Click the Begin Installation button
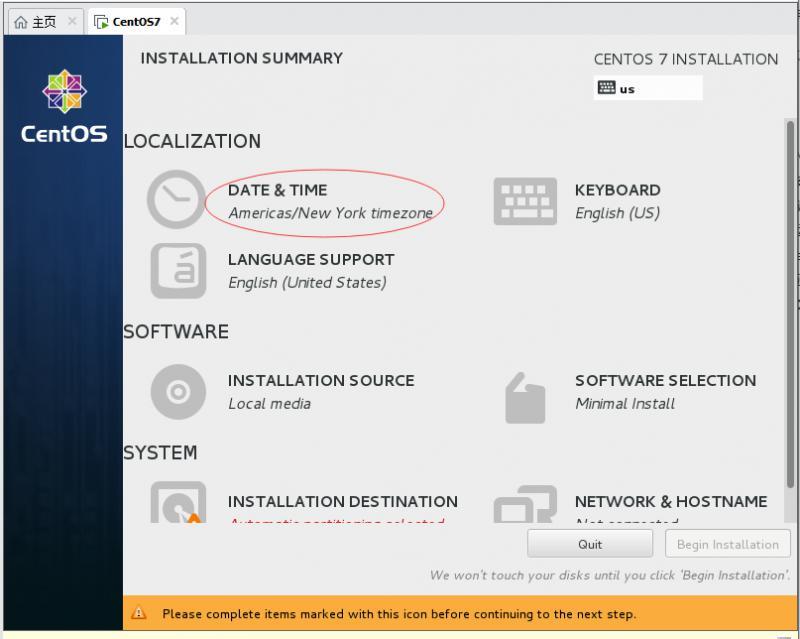This screenshot has height=639, width=800. (728, 544)
